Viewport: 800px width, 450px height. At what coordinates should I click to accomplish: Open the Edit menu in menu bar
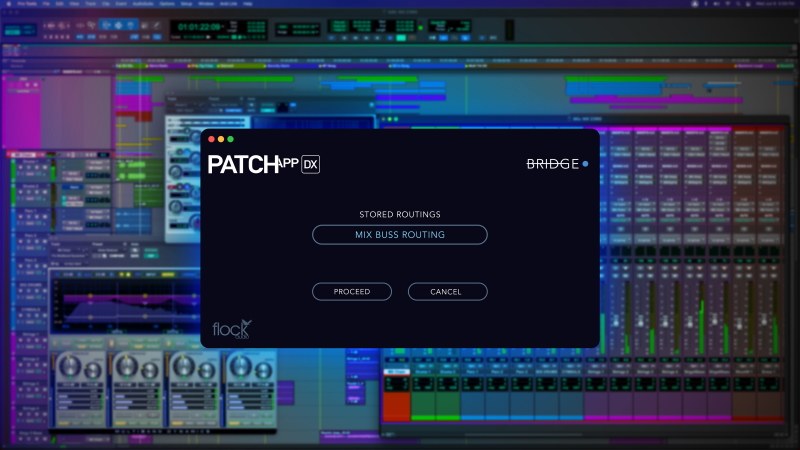[61, 4]
